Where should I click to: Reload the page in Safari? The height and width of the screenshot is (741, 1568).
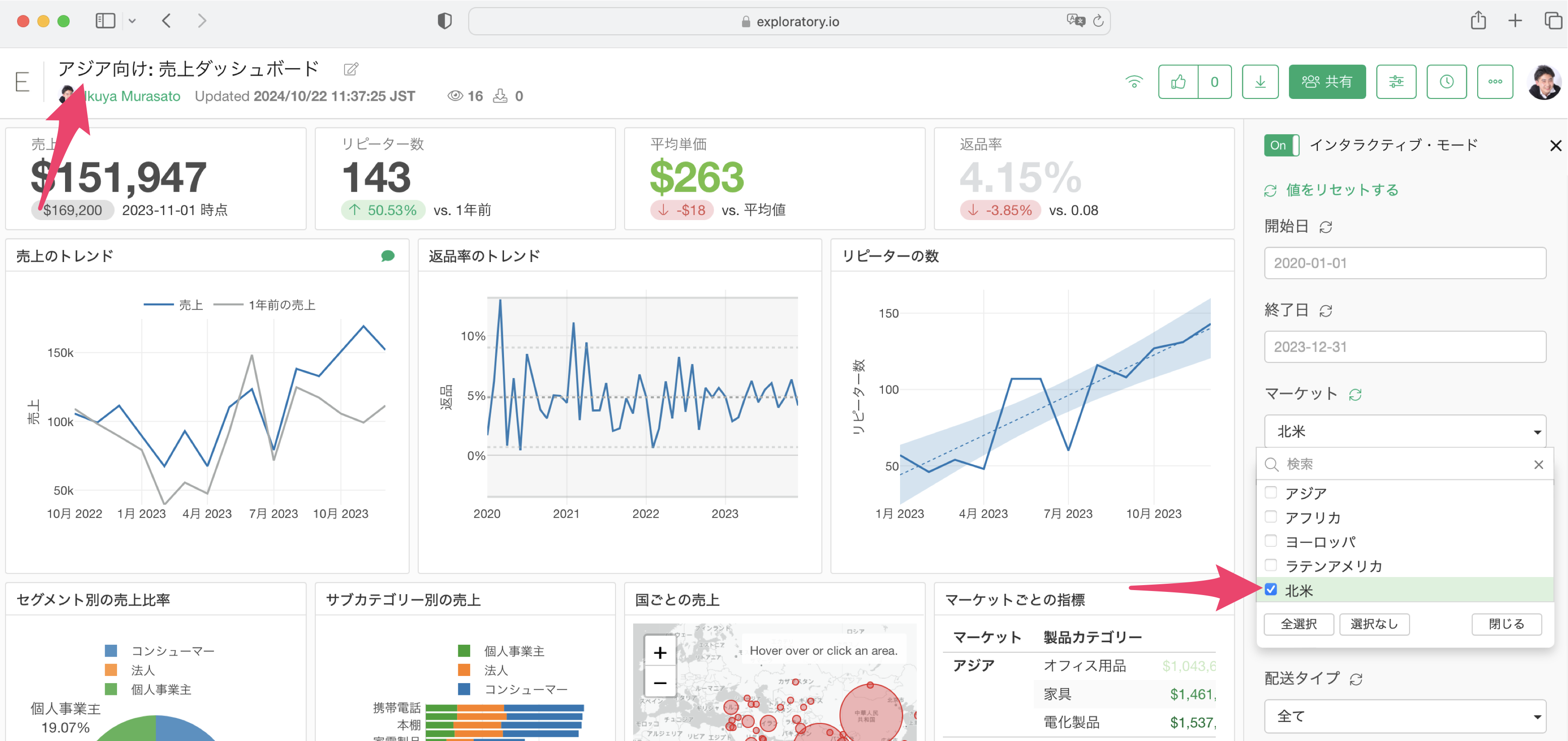[x=1098, y=21]
